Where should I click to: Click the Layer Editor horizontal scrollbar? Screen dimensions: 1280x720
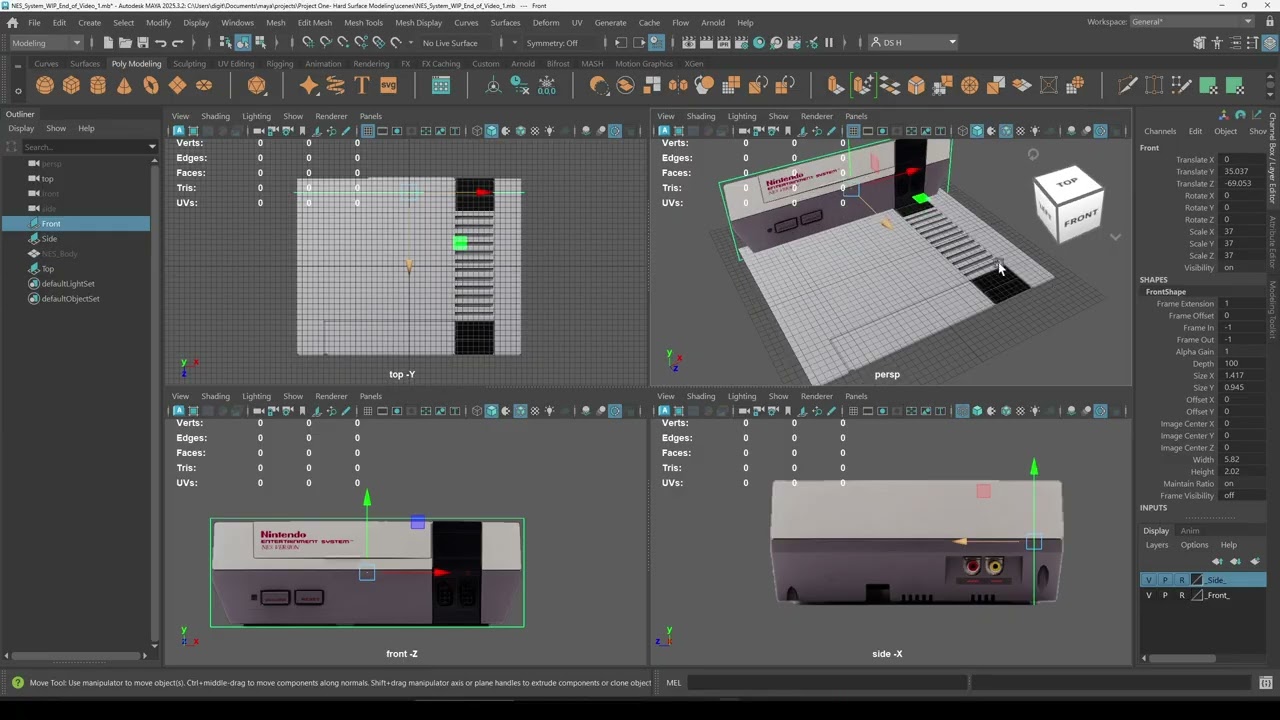(x=1181, y=658)
